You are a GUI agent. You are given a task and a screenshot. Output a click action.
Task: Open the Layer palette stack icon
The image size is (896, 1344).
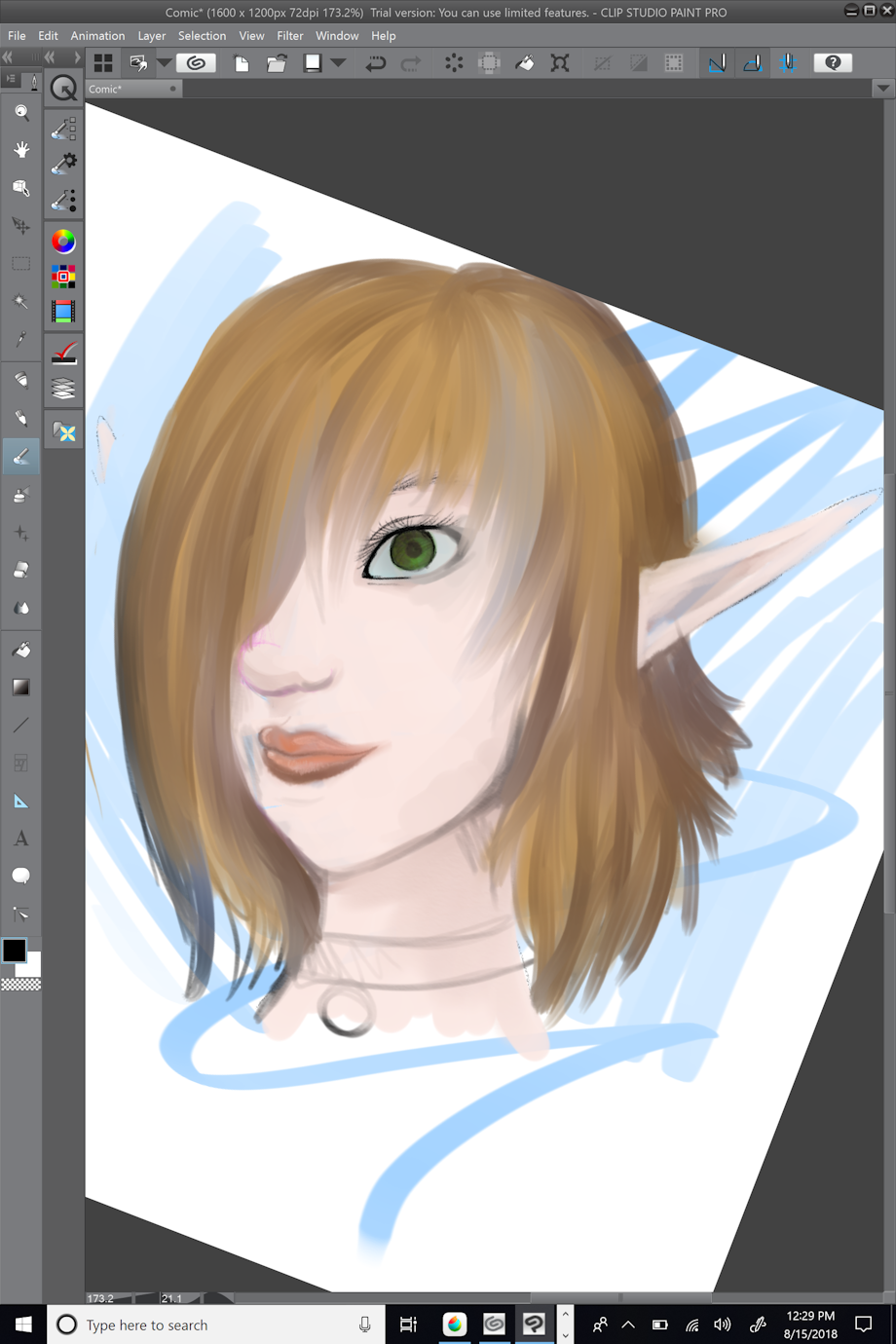[63, 390]
